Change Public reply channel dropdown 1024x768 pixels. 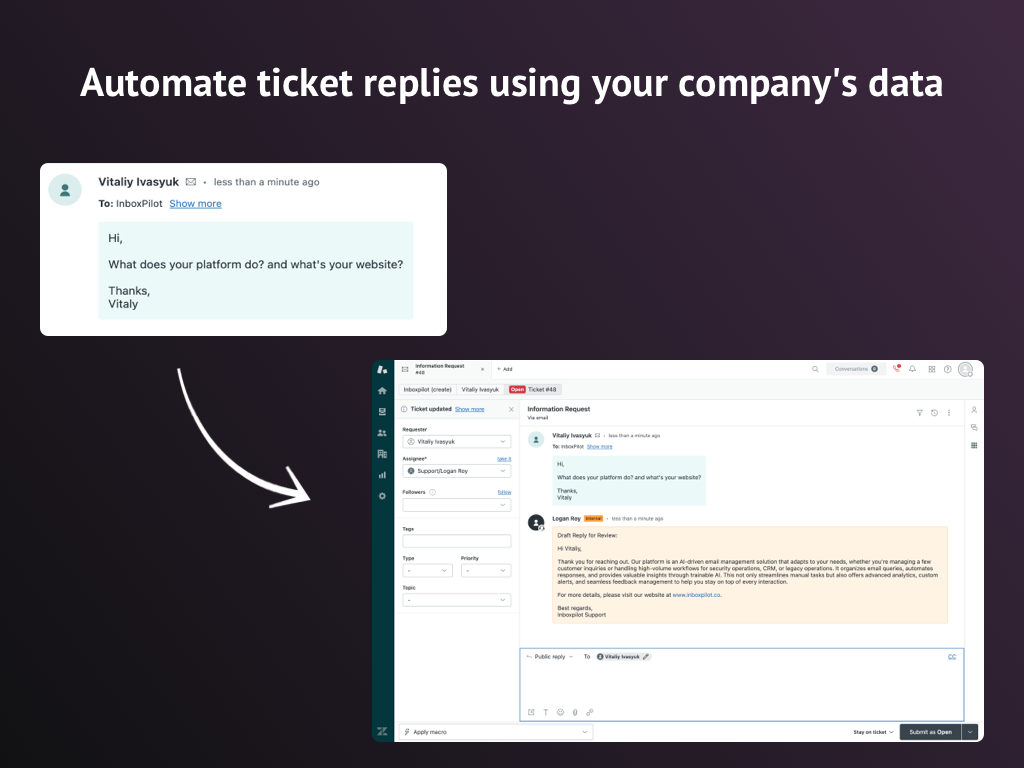pyautogui.click(x=550, y=657)
